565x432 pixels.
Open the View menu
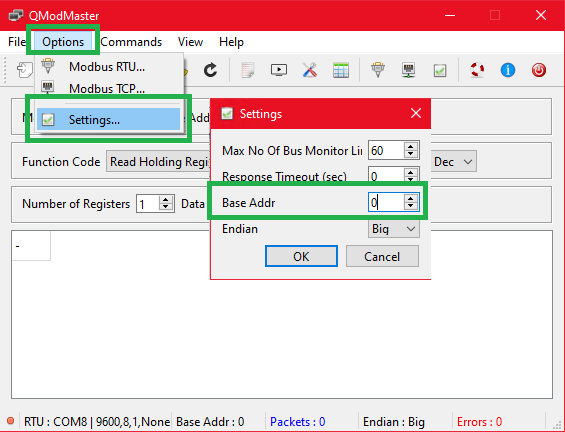coord(190,42)
